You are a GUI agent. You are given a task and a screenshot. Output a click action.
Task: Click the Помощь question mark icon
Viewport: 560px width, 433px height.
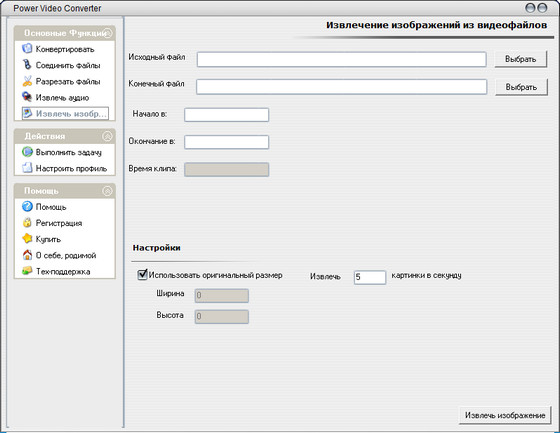[x=27, y=206]
